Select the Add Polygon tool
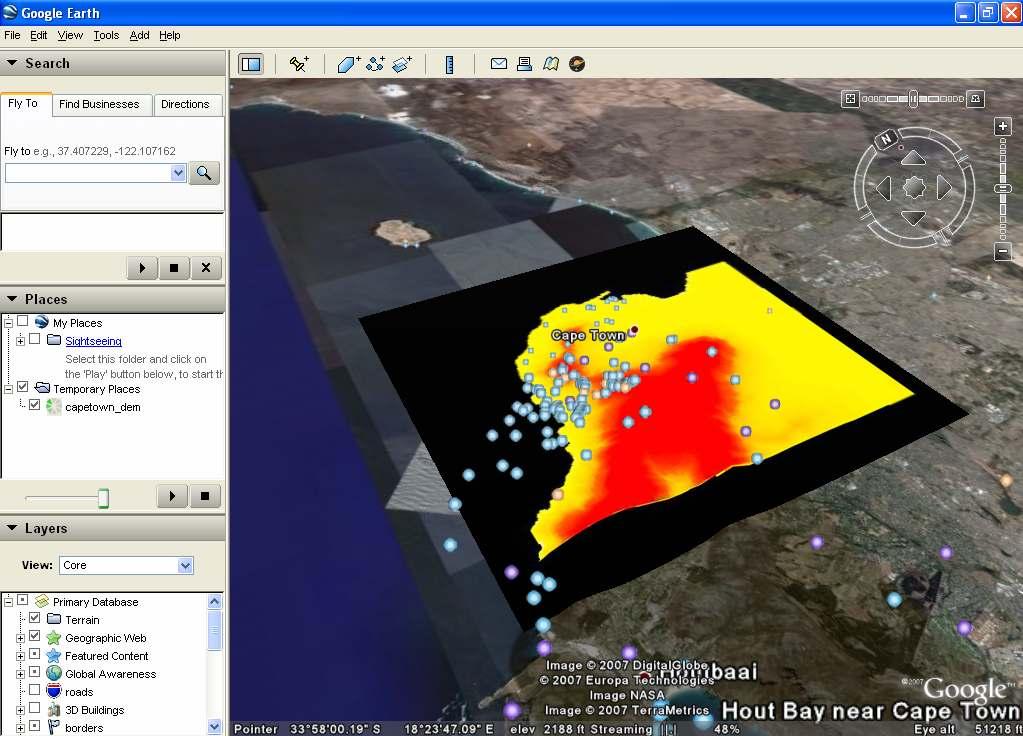Image resolution: width=1023 pixels, height=736 pixels. click(348, 64)
